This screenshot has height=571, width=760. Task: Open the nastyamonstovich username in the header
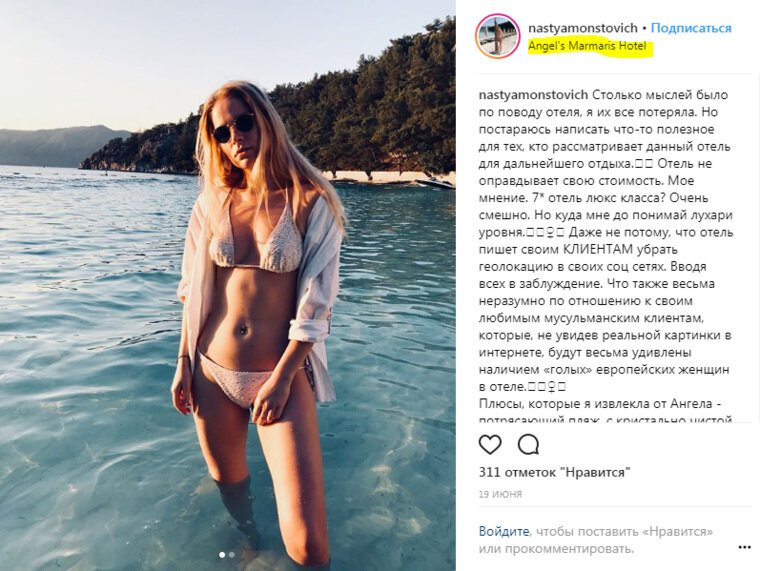[x=583, y=28]
